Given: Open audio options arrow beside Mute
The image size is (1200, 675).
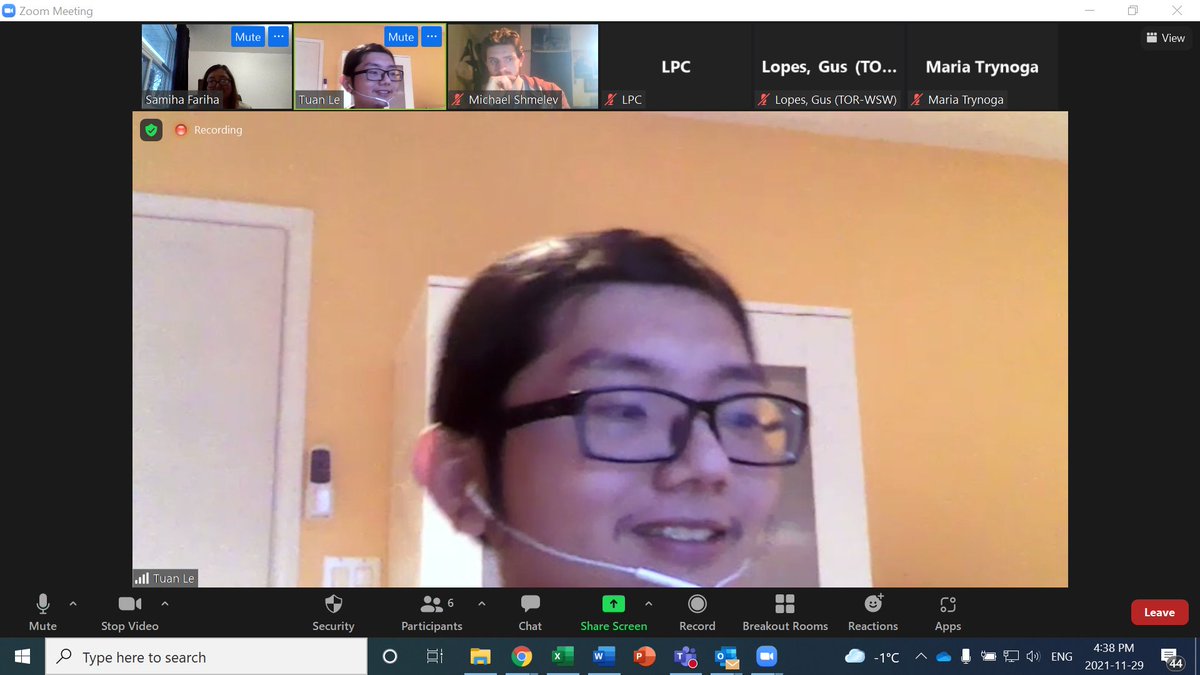Looking at the screenshot, I should click(x=73, y=604).
